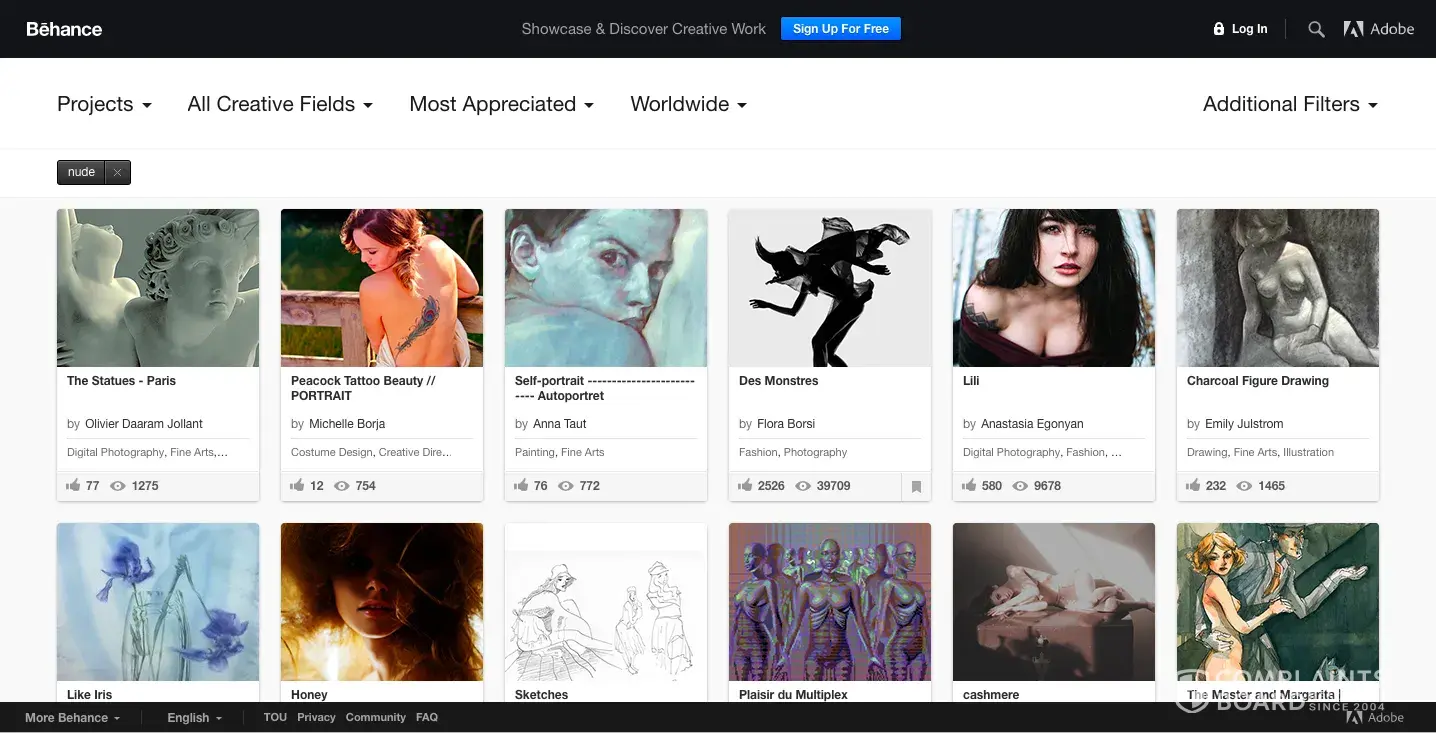Screen dimensions: 1436x733
Task: Remove the nude tag filter
Action: [x=117, y=172]
